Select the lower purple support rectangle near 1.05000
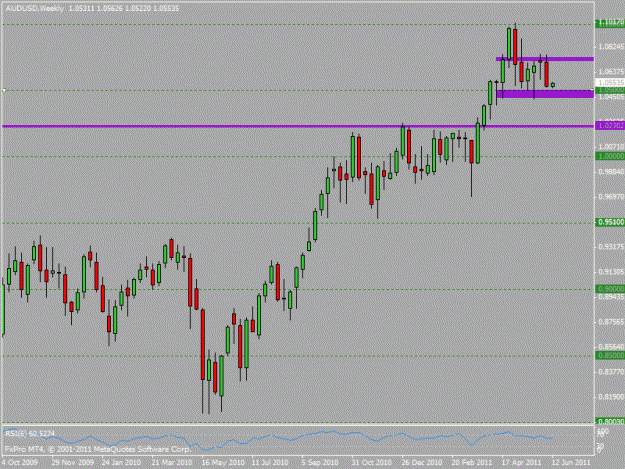Screen dimensions: 625x469 click(x=545, y=94)
